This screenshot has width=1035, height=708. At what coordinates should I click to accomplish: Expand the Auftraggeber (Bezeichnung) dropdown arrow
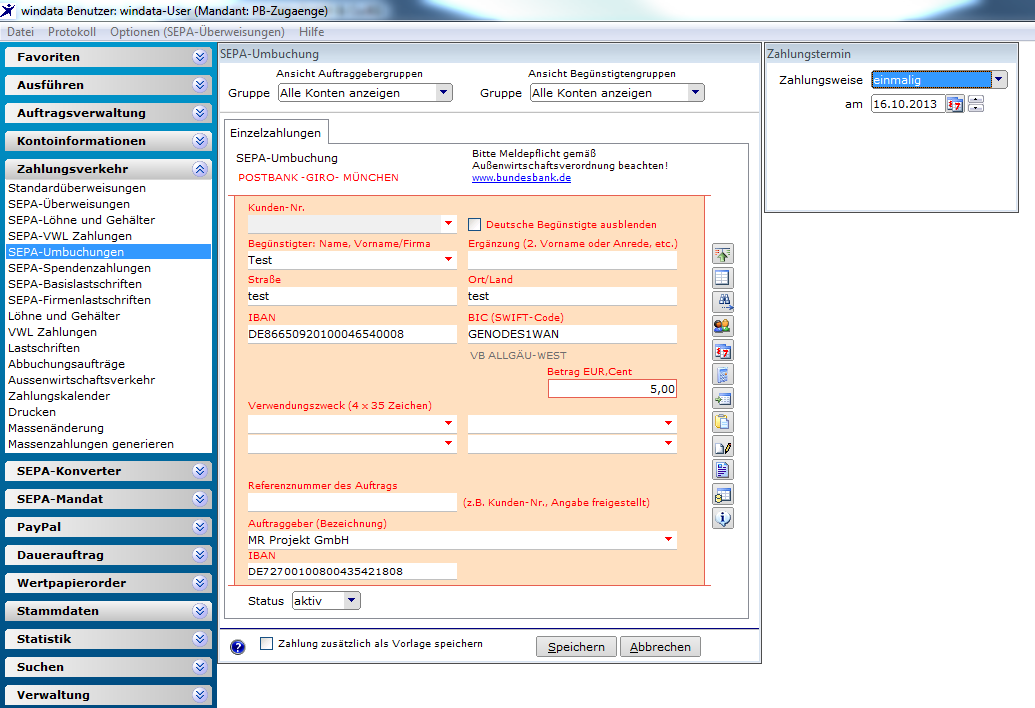[x=669, y=540]
